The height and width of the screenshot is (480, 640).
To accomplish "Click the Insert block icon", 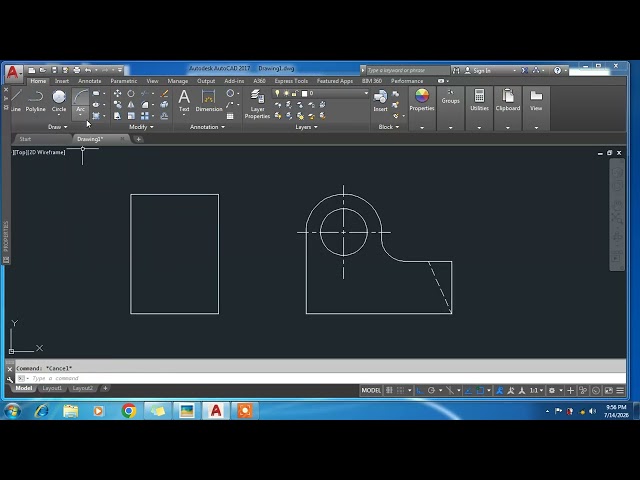I will [380, 101].
